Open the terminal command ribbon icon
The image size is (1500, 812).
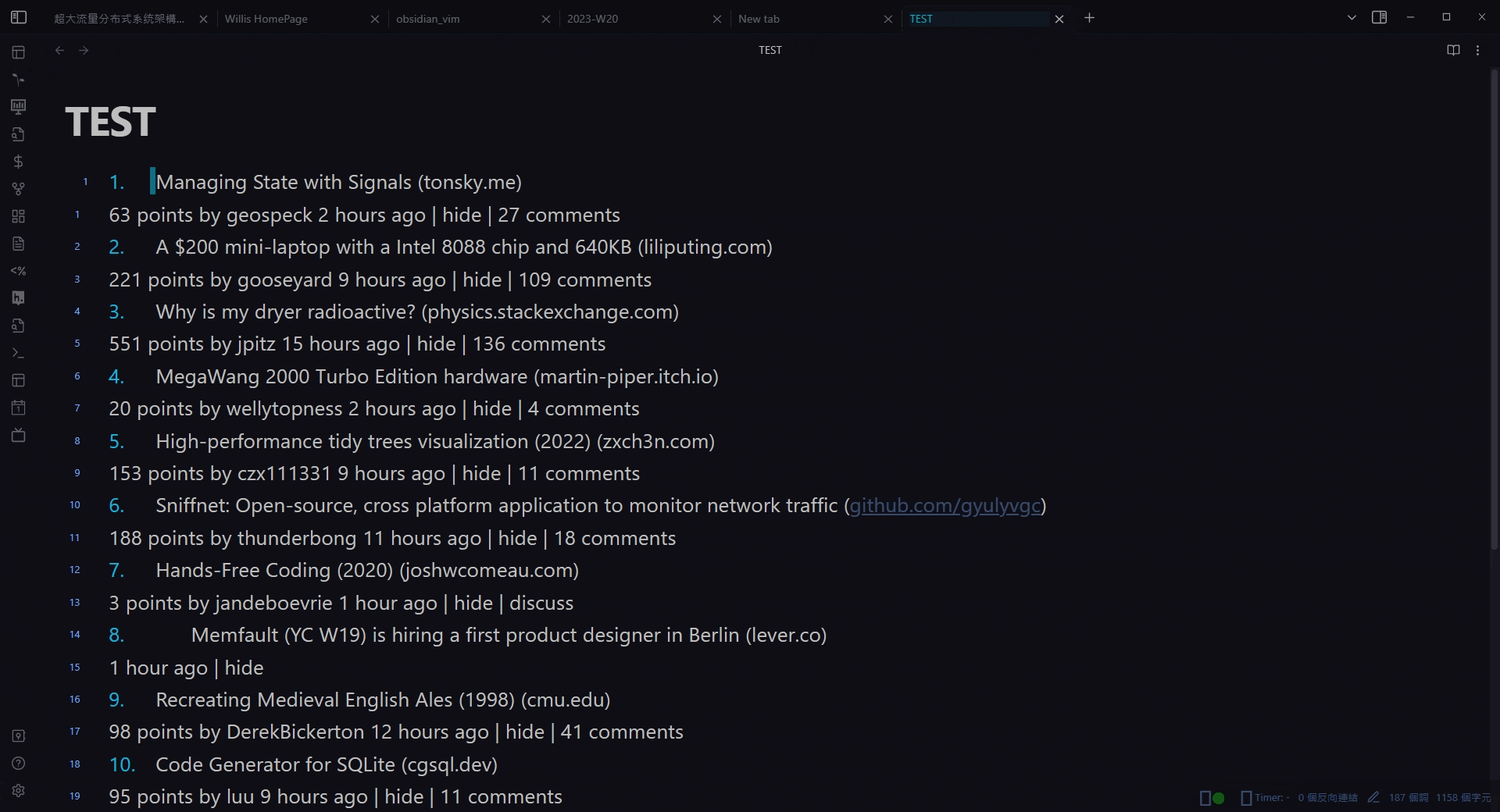[19, 353]
